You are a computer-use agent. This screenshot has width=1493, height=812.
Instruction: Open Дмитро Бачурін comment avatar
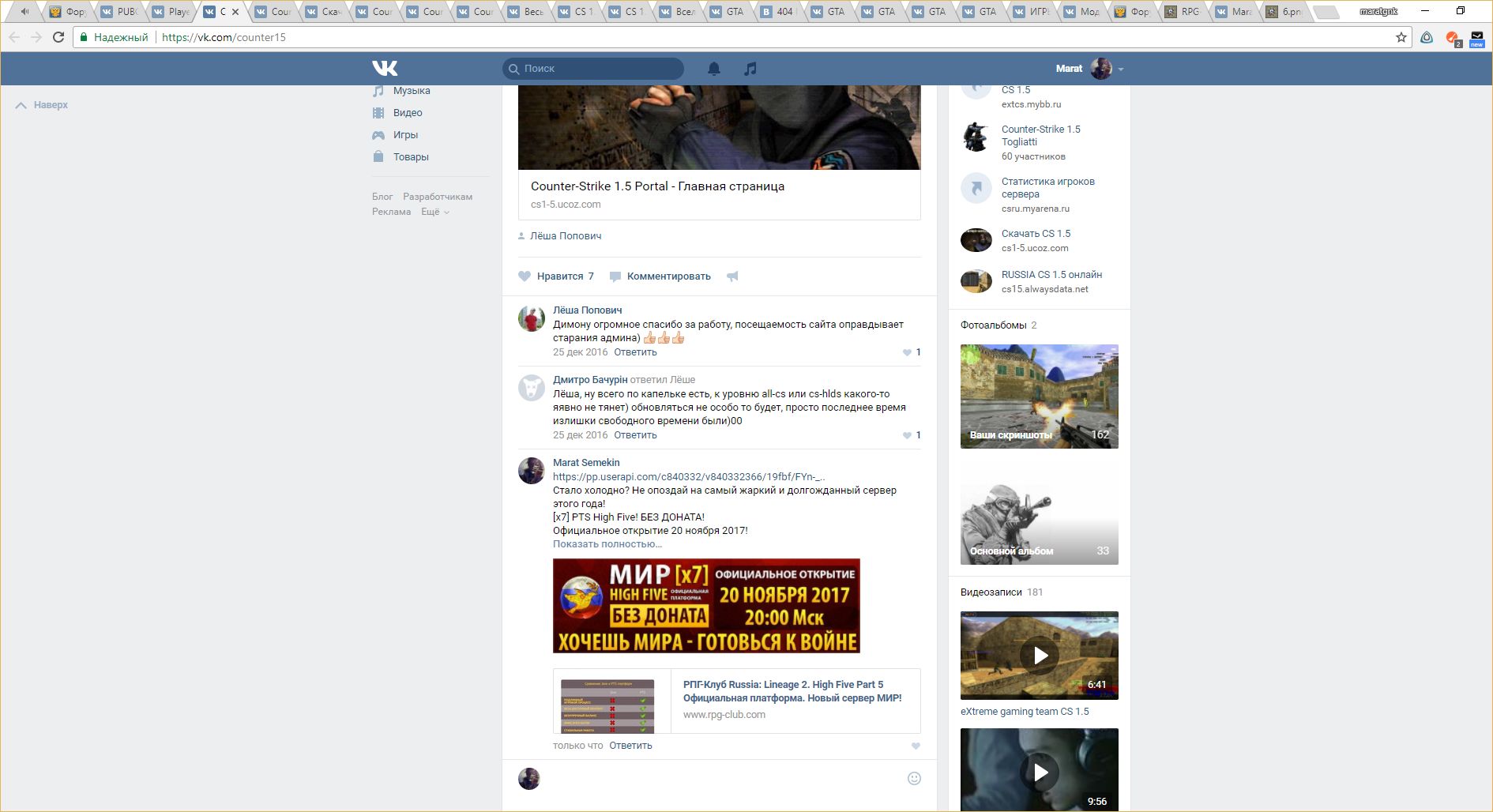pyautogui.click(x=532, y=388)
